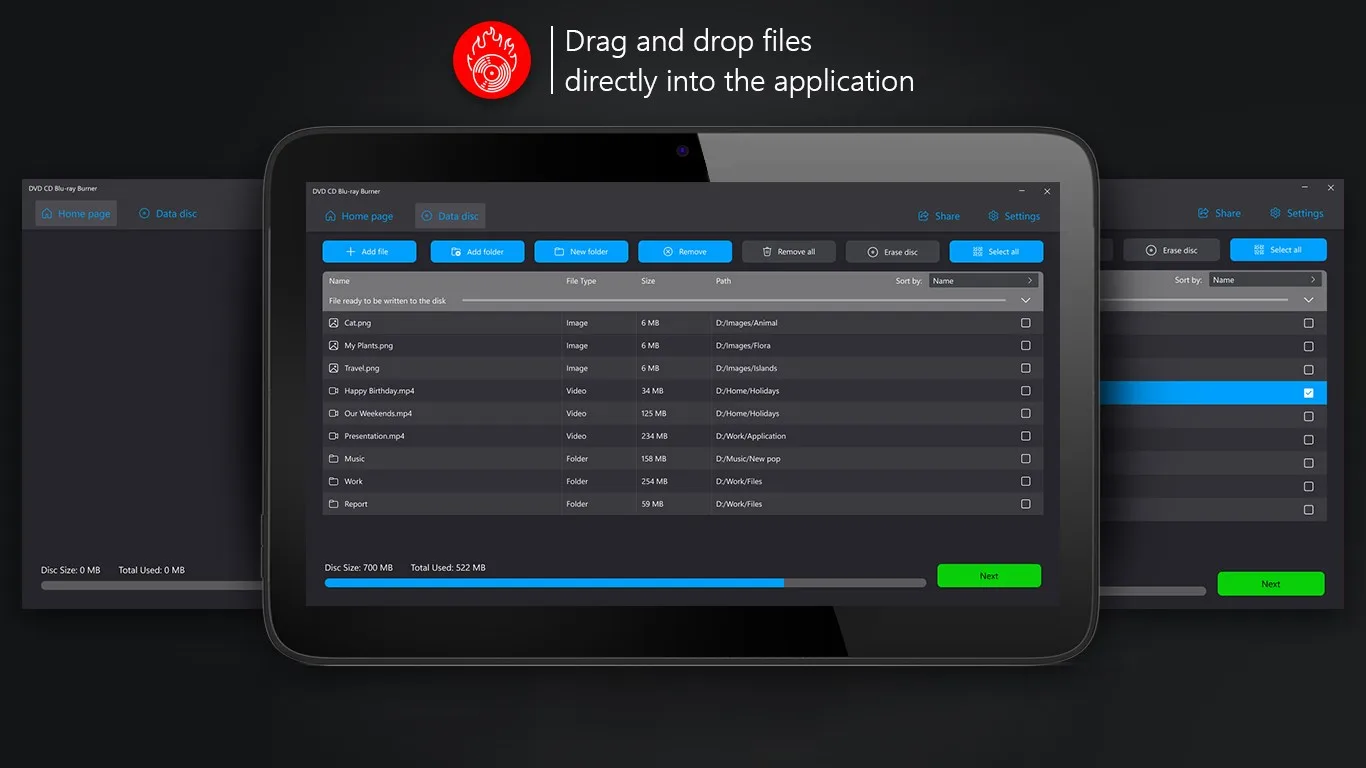Click the Erase disc icon in center window
The height and width of the screenshot is (768, 1366).
(x=873, y=252)
